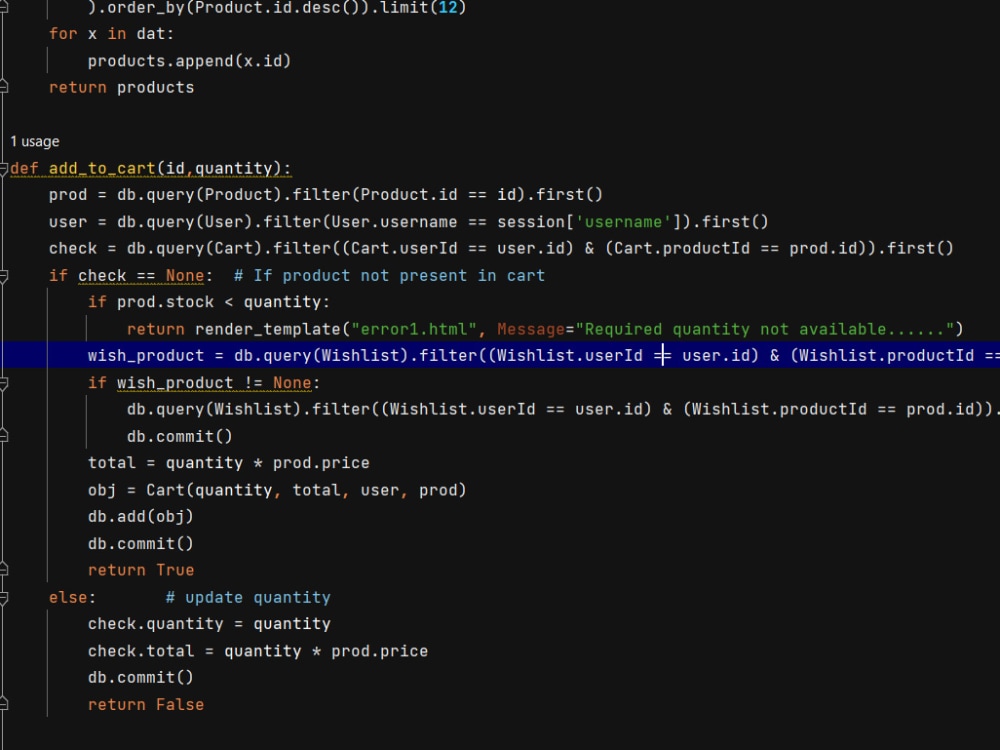The height and width of the screenshot is (750, 1000).
Task: Click db.commit() below the check.total line
Action: pos(140,677)
